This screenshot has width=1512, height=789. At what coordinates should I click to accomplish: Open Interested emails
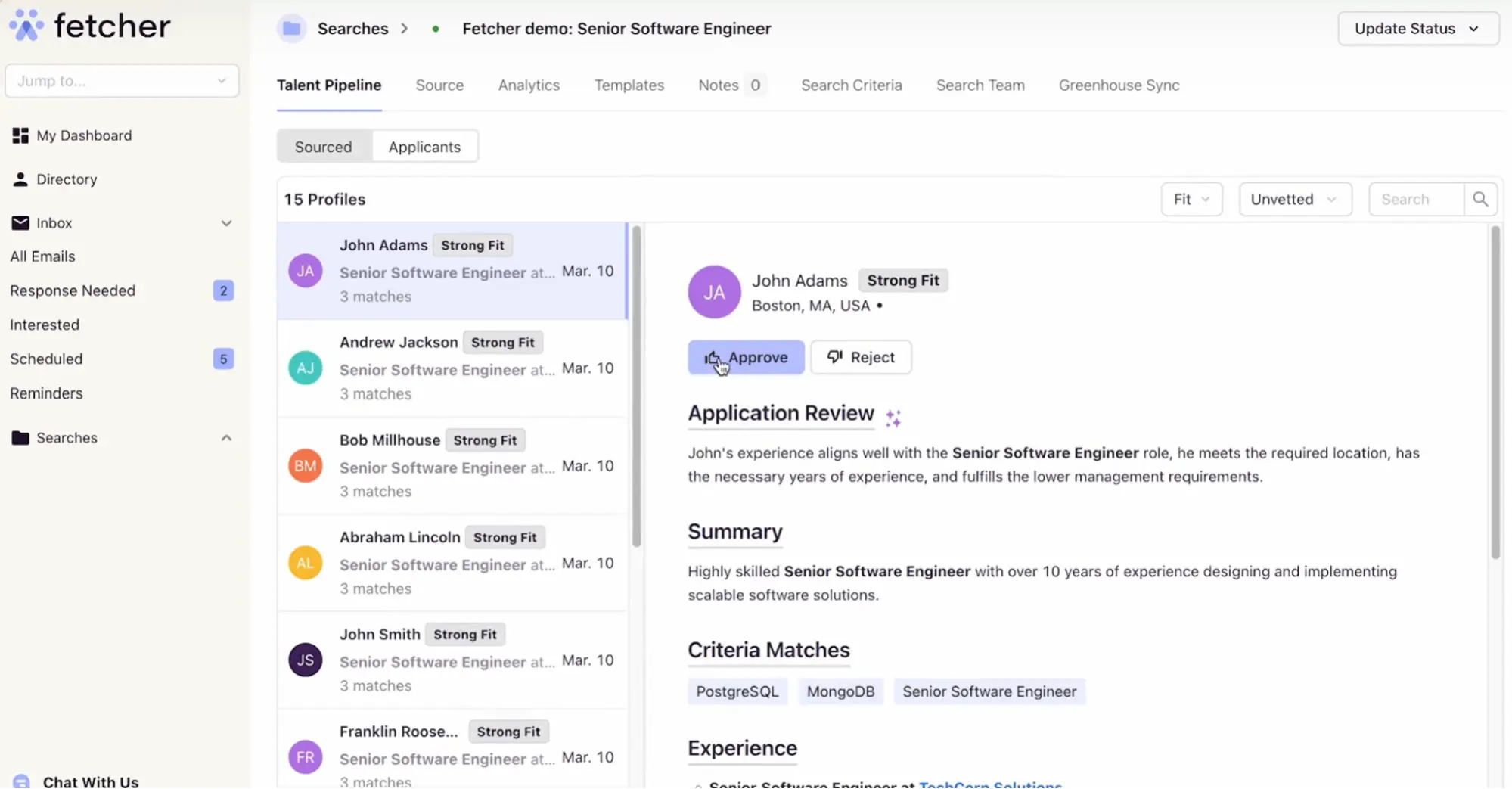click(45, 325)
